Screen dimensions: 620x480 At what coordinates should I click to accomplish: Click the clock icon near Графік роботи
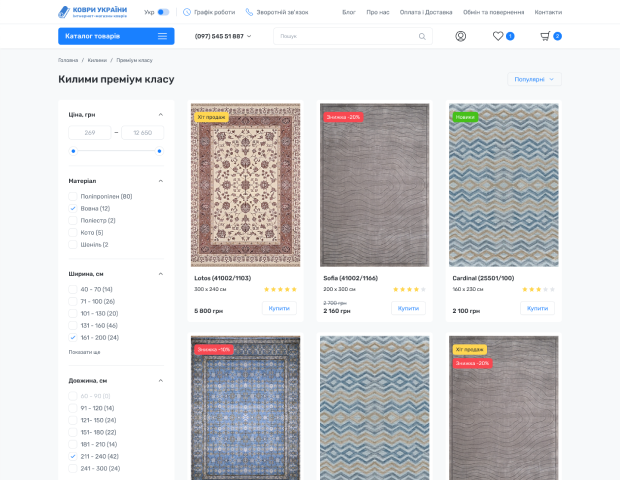(187, 12)
